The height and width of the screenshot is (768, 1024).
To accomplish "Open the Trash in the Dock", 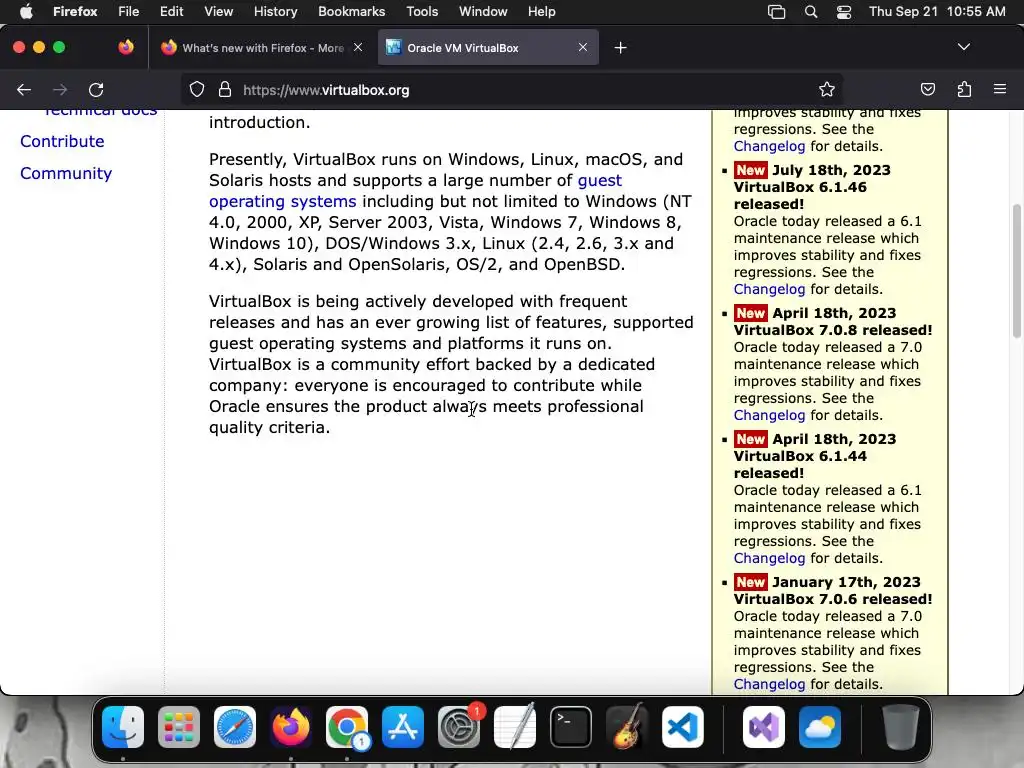I will 901,727.
